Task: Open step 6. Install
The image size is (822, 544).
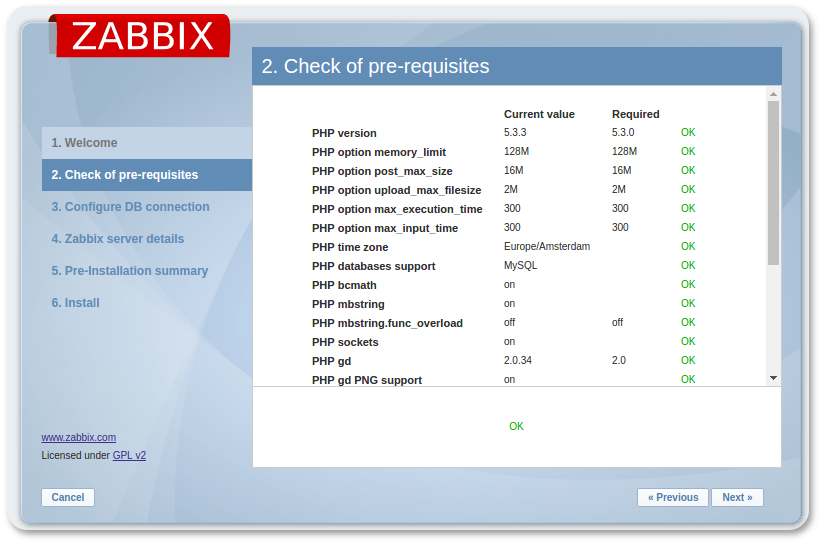Action: pyautogui.click(x=75, y=303)
